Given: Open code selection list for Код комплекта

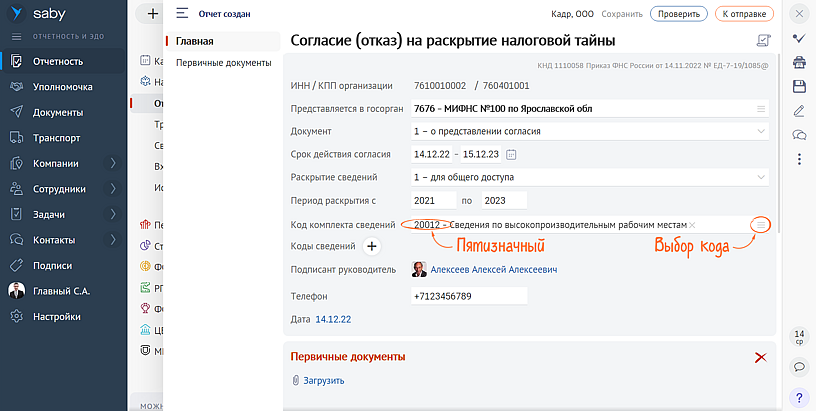Looking at the screenshot, I should coord(761,225).
